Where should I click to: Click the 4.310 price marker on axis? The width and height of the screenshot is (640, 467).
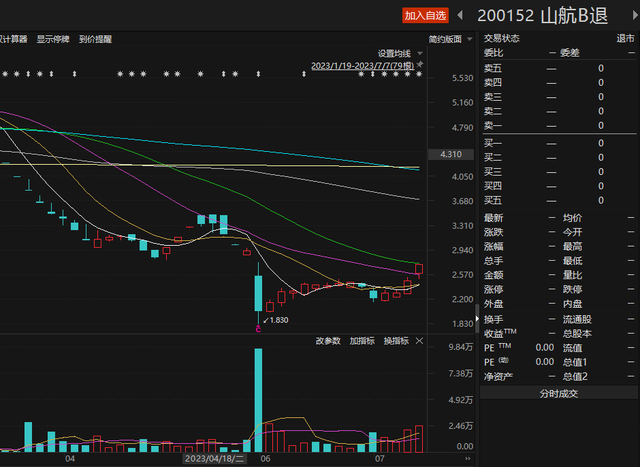coord(450,155)
